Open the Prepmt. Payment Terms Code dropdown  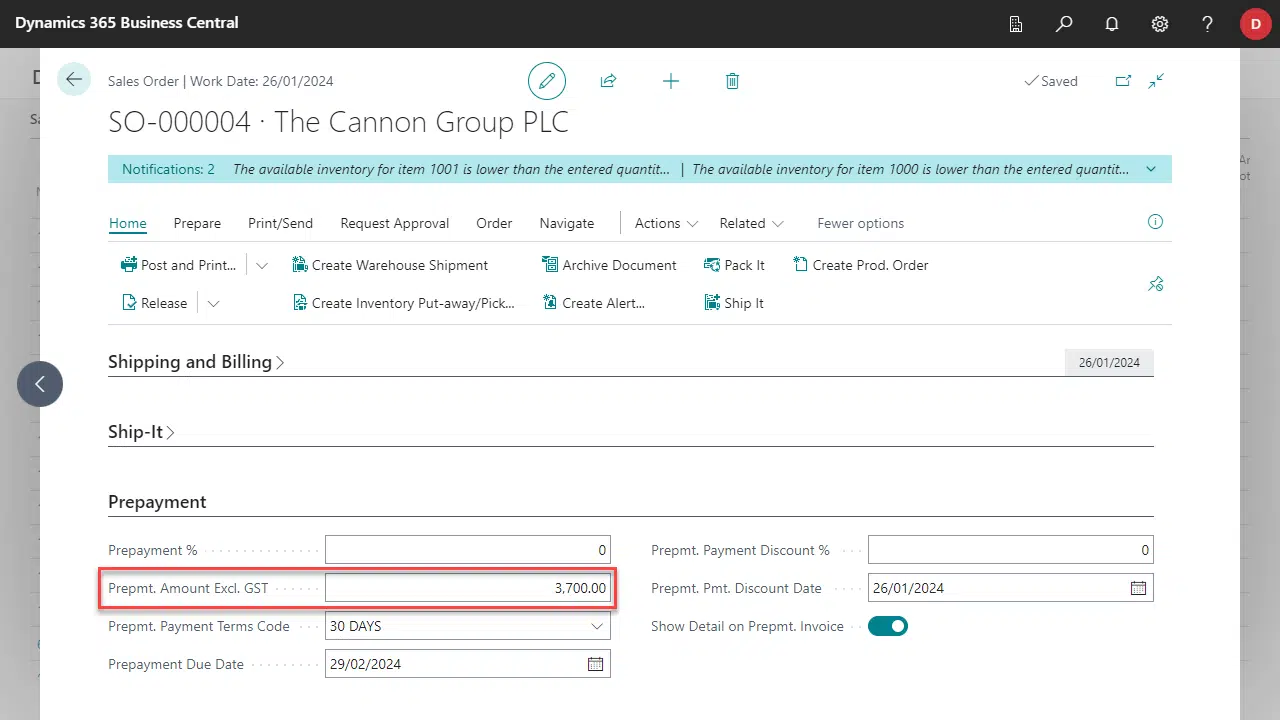pos(597,626)
